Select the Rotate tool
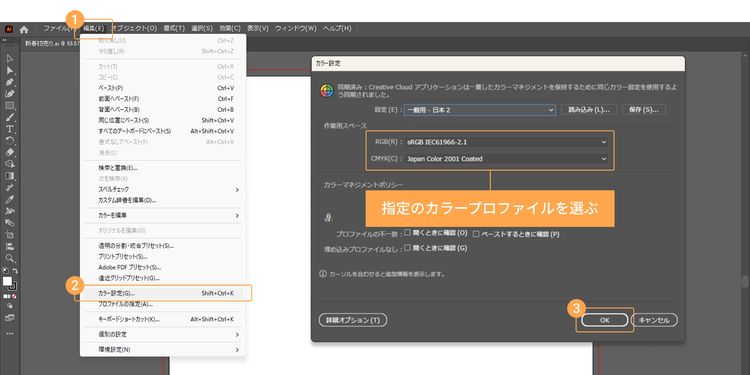750x375 pixels. pyautogui.click(x=10, y=141)
